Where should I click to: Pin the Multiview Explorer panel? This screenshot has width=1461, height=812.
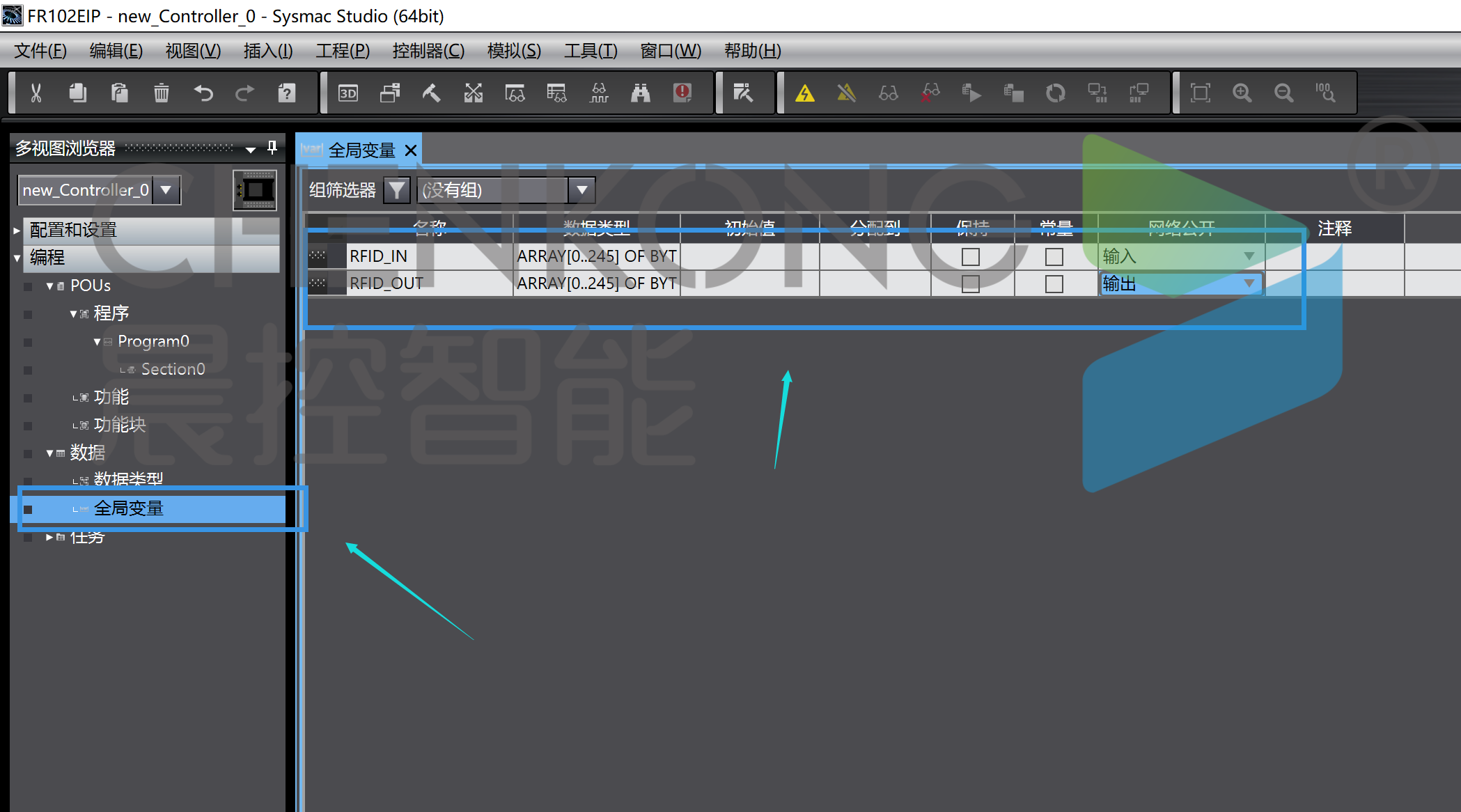point(272,148)
